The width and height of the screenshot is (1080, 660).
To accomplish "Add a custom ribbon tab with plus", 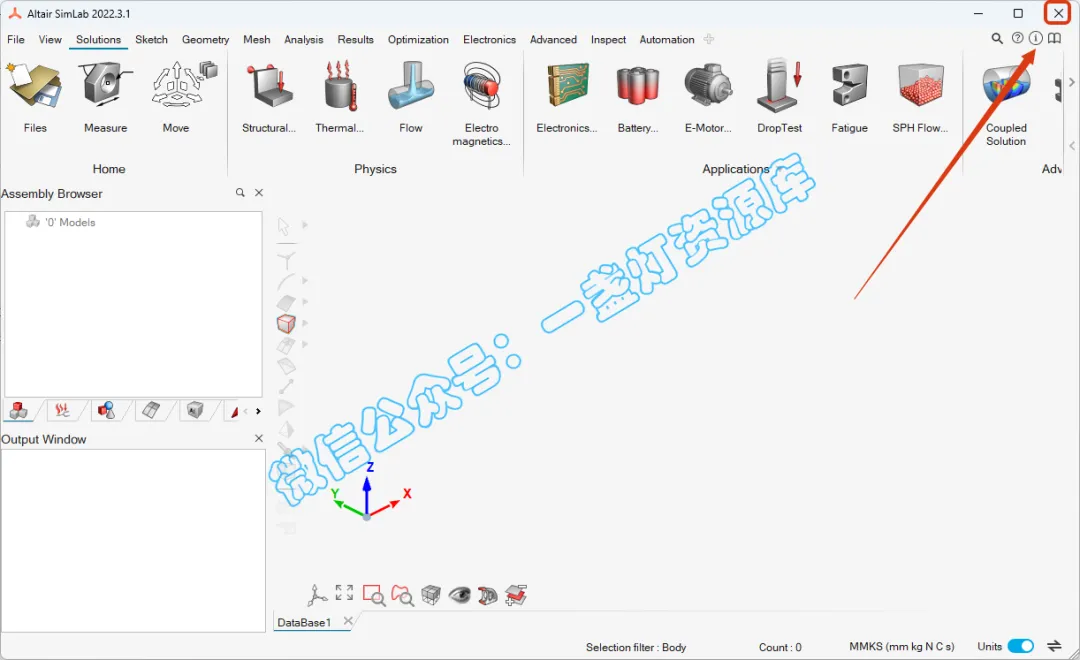I will coord(709,39).
